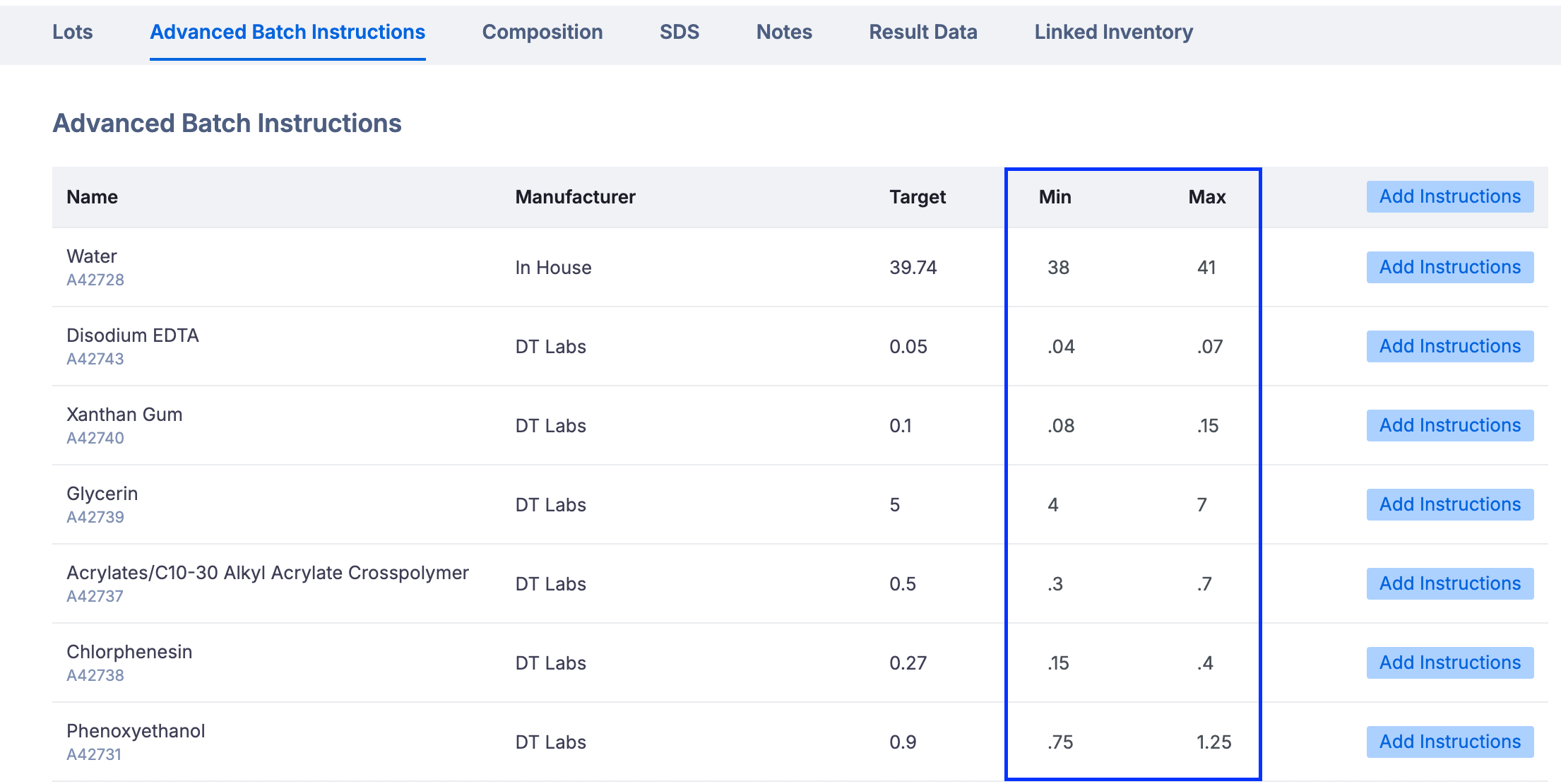This screenshot has height=784, width=1561.
Task: Click Add Instructions in the header row
Action: [1449, 196]
